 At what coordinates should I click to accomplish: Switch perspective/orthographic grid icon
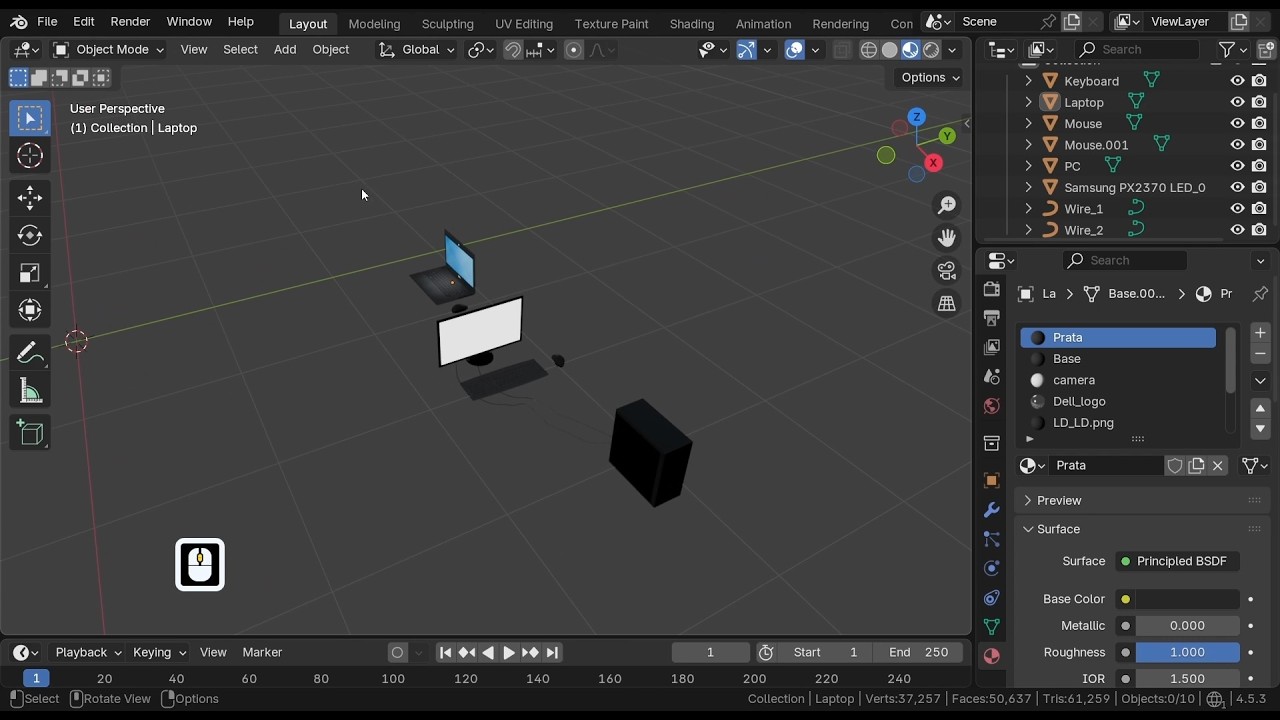pyautogui.click(x=946, y=304)
